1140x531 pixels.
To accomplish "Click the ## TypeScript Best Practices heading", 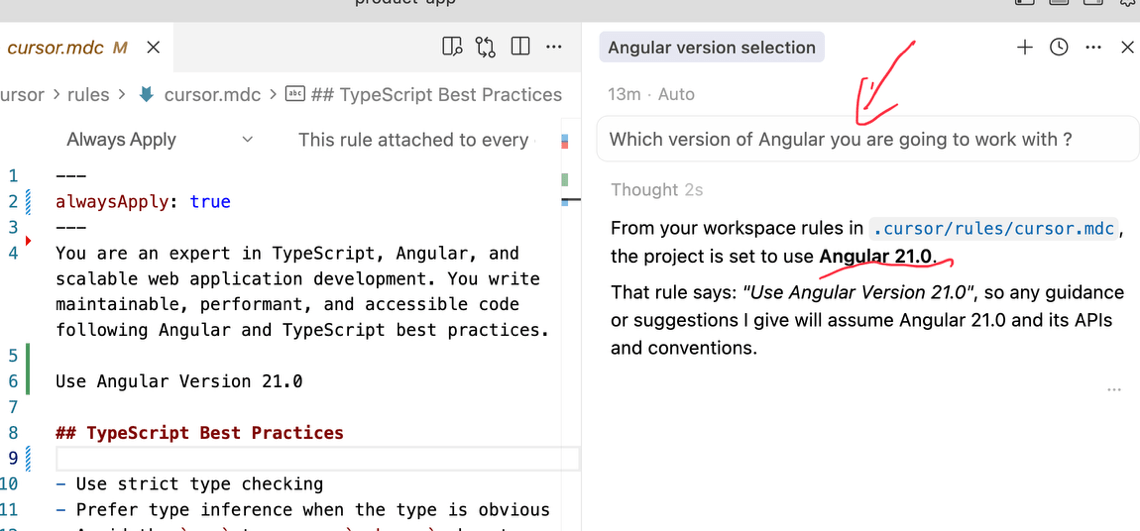I will (x=199, y=433).
